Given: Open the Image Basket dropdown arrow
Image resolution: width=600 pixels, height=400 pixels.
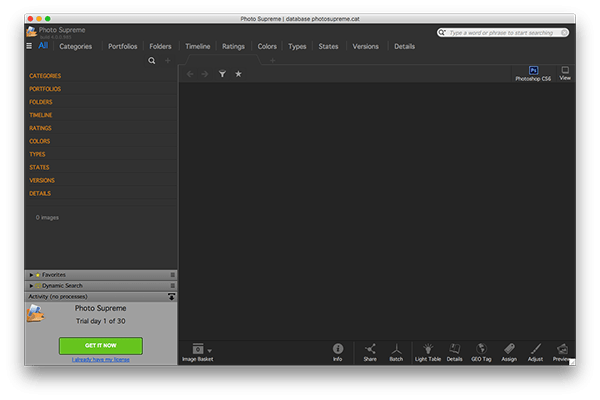Looking at the screenshot, I should tap(209, 350).
